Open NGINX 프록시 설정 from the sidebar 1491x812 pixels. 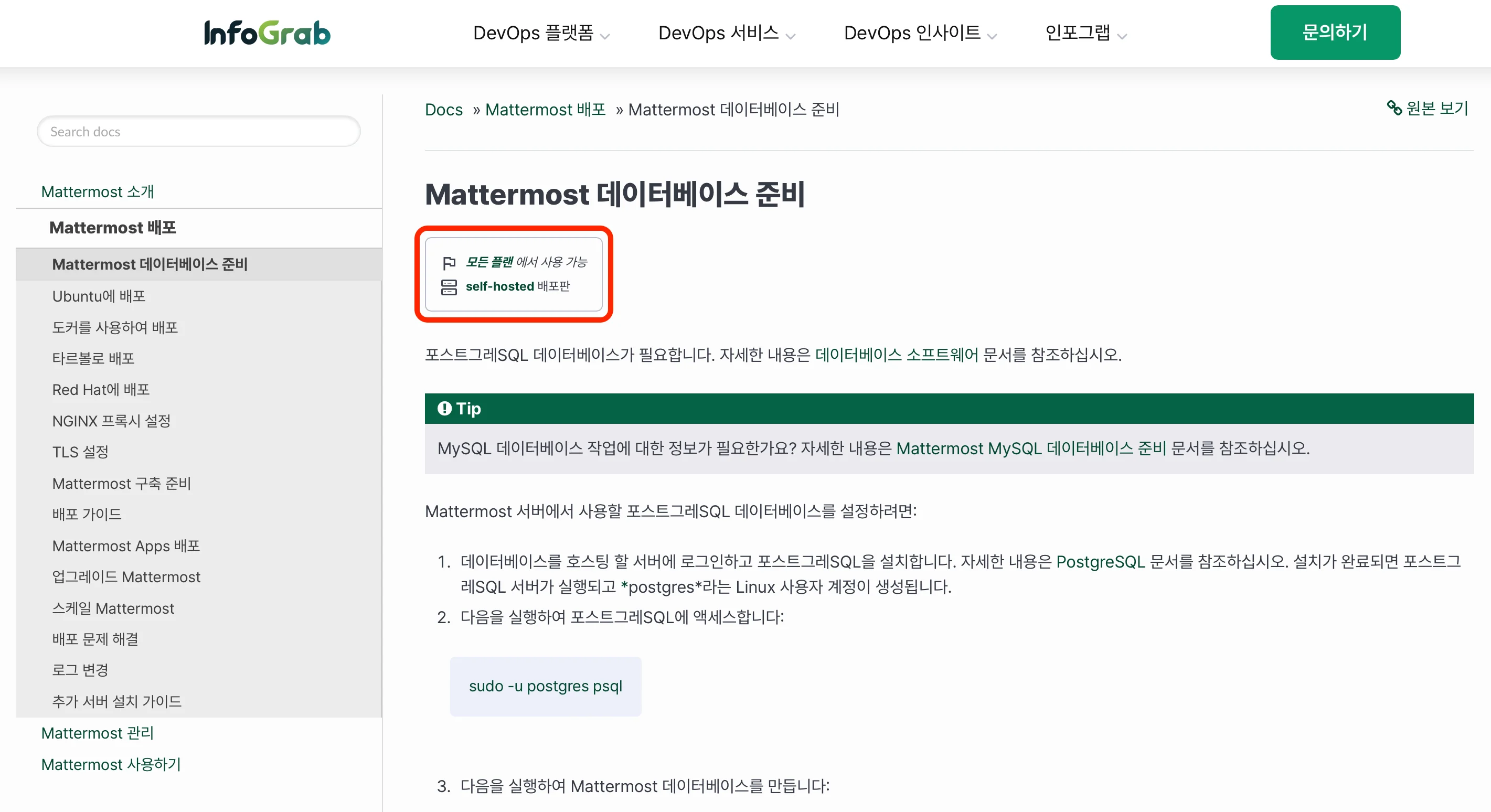click(x=111, y=421)
